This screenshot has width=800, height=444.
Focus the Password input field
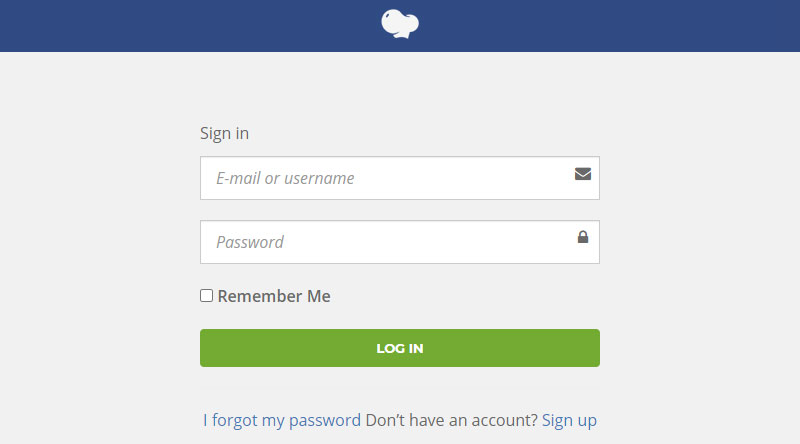pyautogui.click(x=400, y=242)
